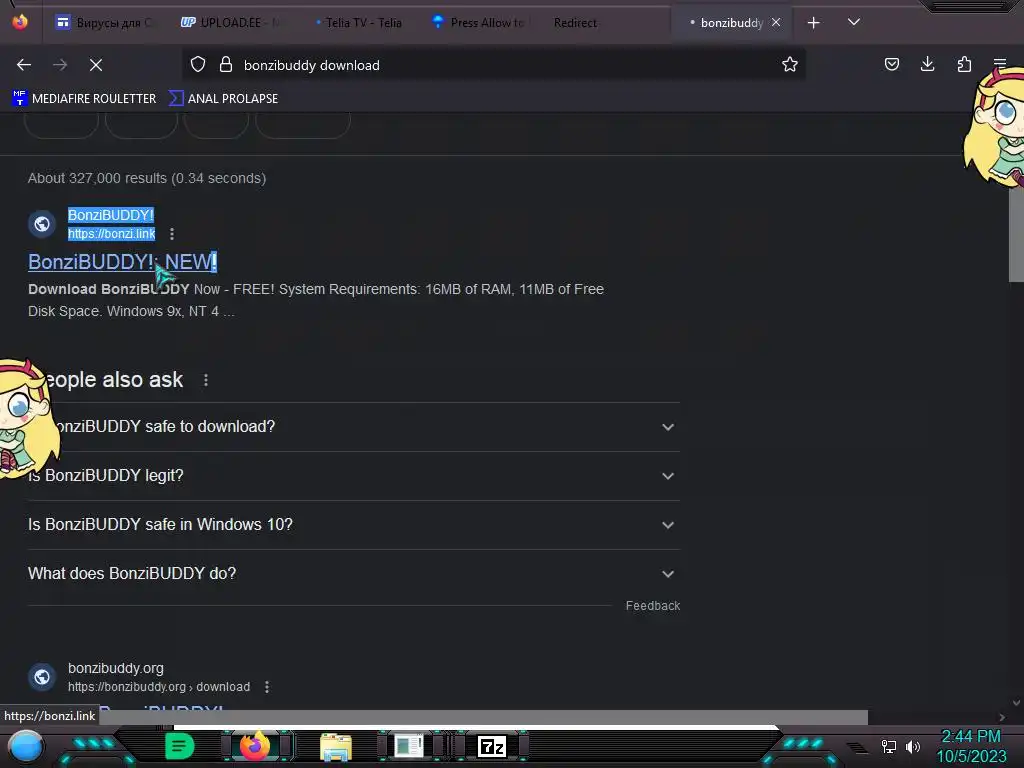Viewport: 1024px width, 768px height.
Task: Close the bonzibuddy tab
Action: pos(776,22)
